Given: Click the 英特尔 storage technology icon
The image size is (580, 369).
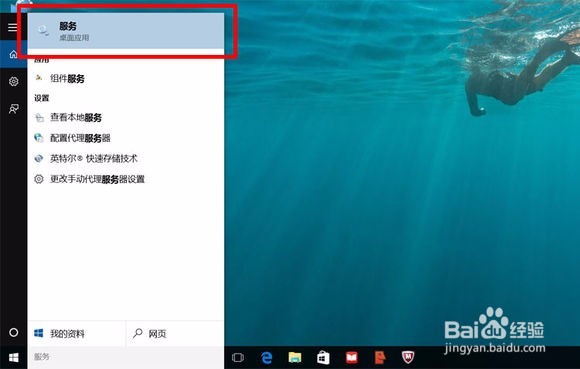Looking at the screenshot, I should point(39,159).
